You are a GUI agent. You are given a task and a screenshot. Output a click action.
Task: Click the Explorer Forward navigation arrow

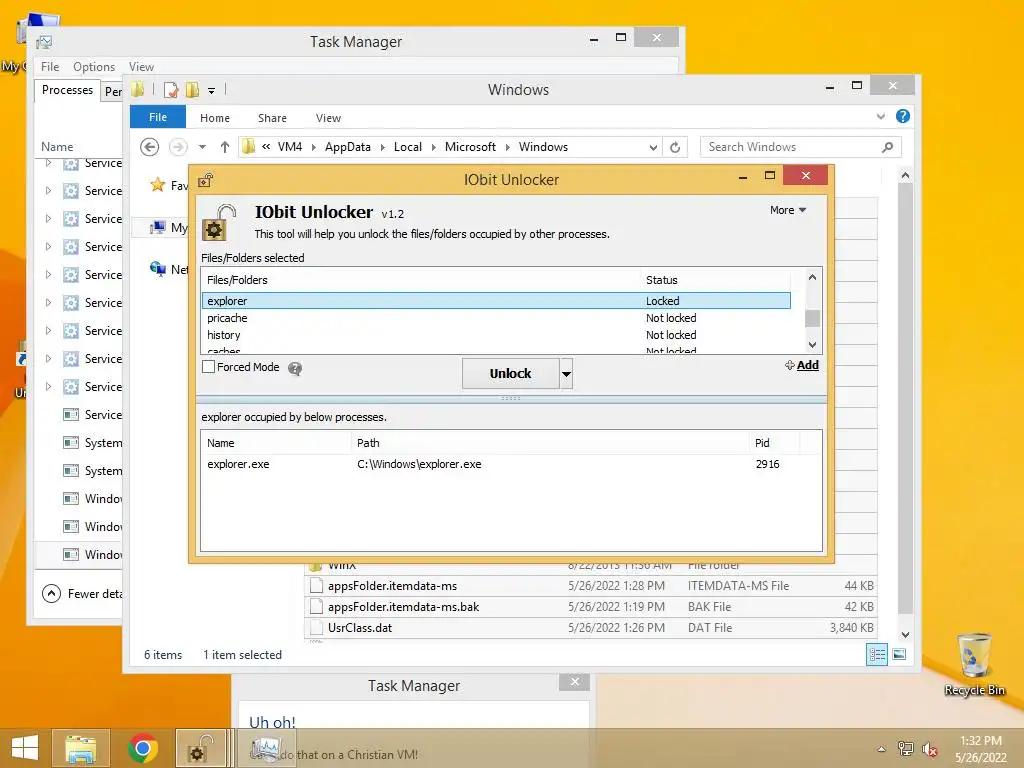178,147
